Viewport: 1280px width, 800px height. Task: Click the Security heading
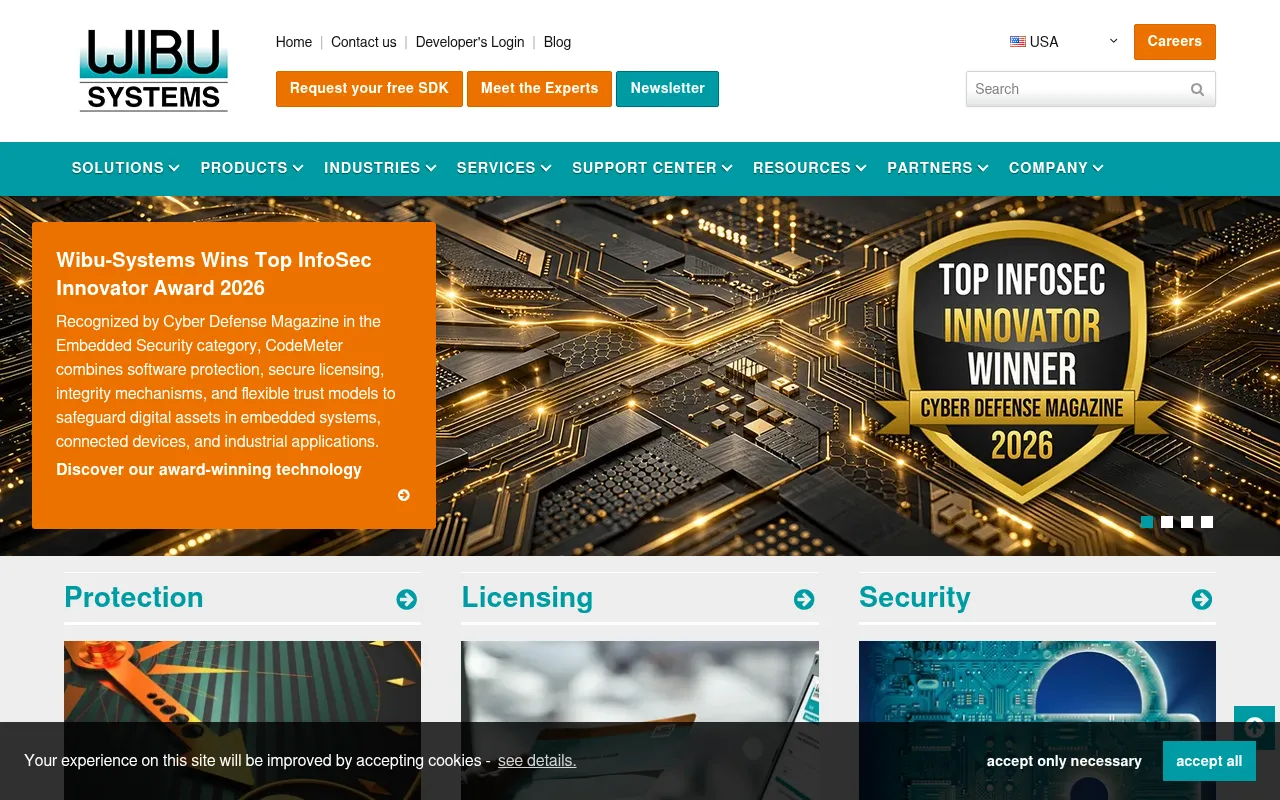pyautogui.click(x=915, y=597)
